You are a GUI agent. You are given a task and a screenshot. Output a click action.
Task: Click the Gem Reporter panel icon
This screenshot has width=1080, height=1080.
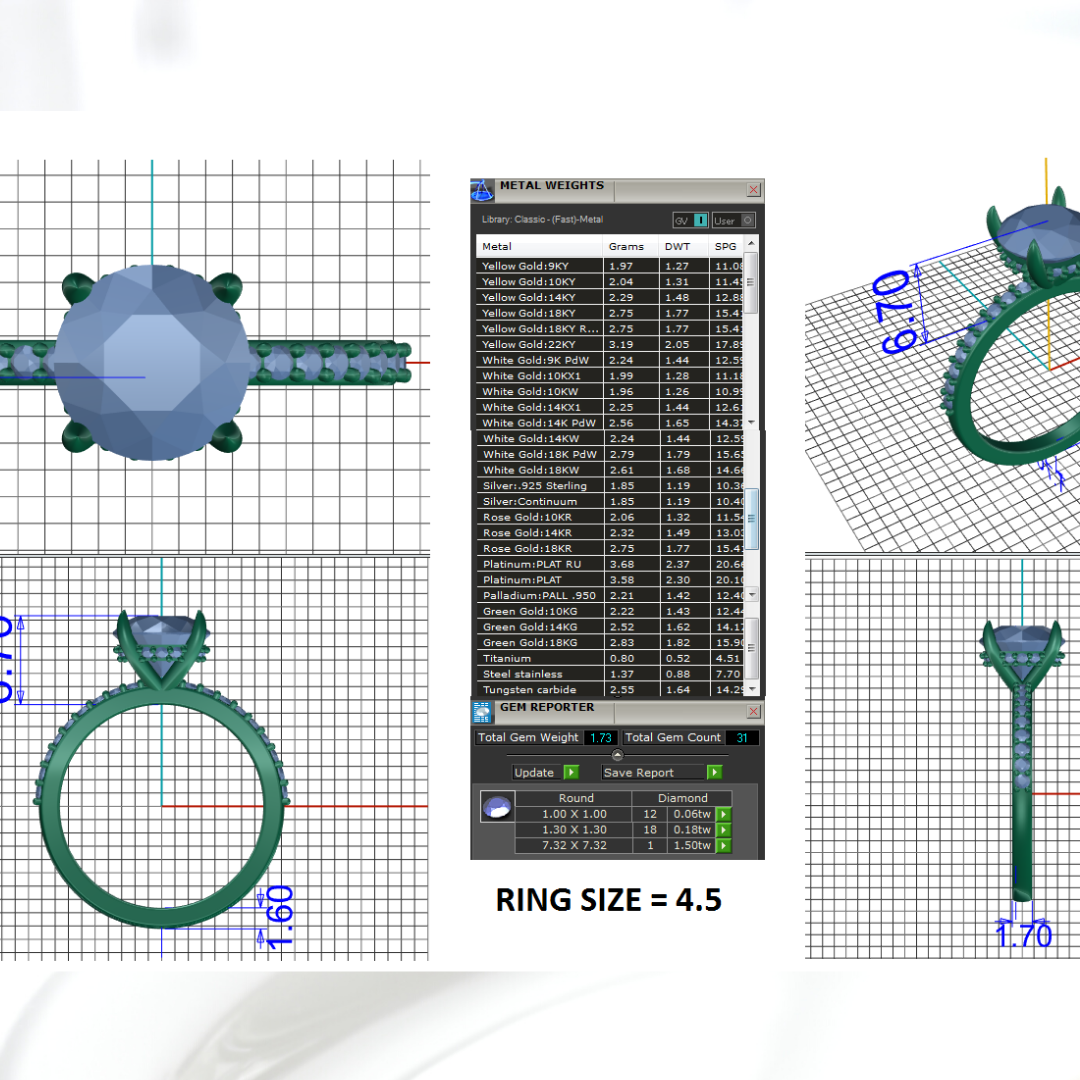(x=482, y=711)
